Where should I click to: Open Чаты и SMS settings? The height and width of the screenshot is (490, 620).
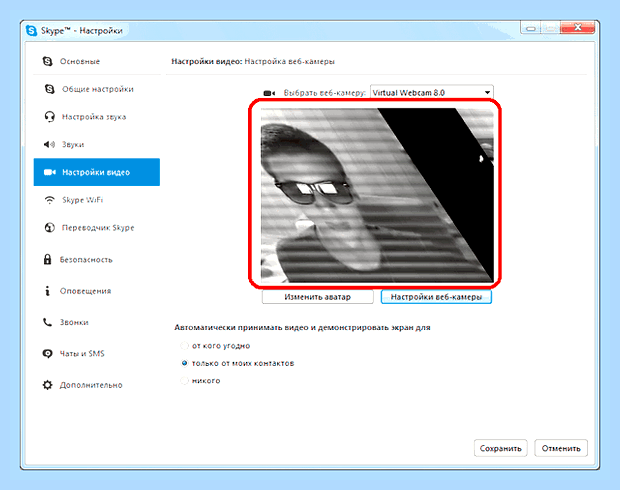click(x=97, y=353)
